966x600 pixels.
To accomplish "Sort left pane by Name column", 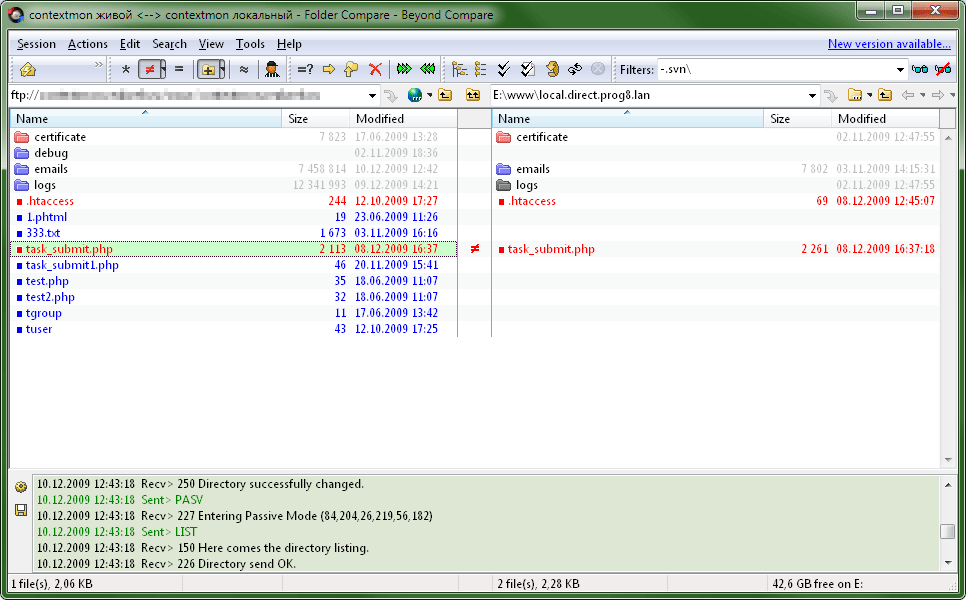I will click(x=146, y=118).
